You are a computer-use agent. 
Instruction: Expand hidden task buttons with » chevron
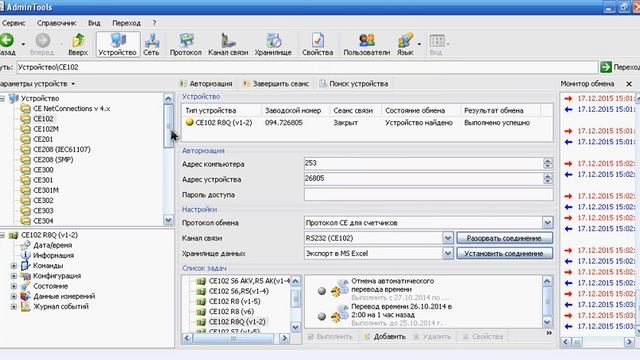(549, 333)
